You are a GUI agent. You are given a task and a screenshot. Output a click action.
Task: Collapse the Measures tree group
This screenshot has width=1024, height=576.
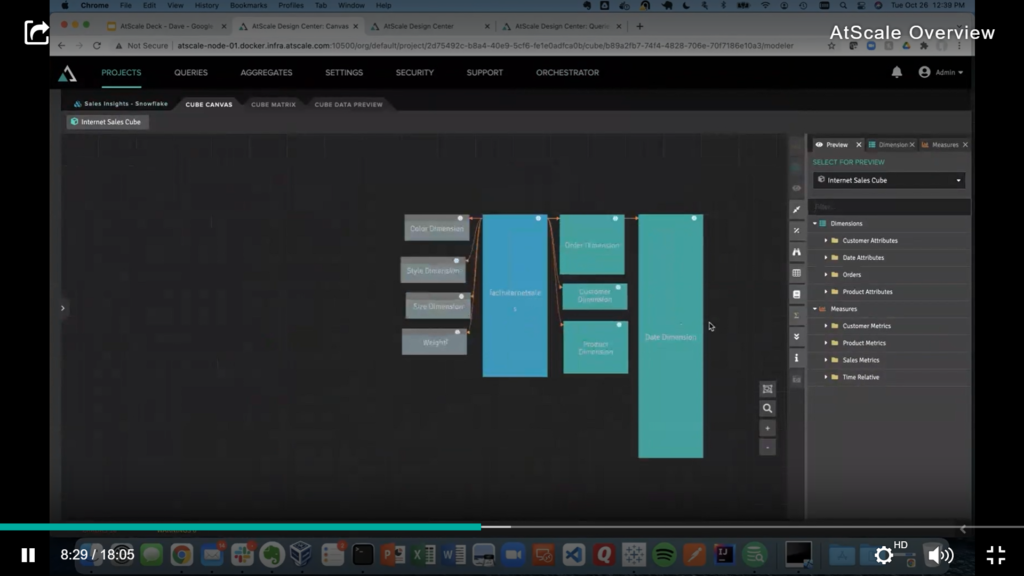coord(815,309)
